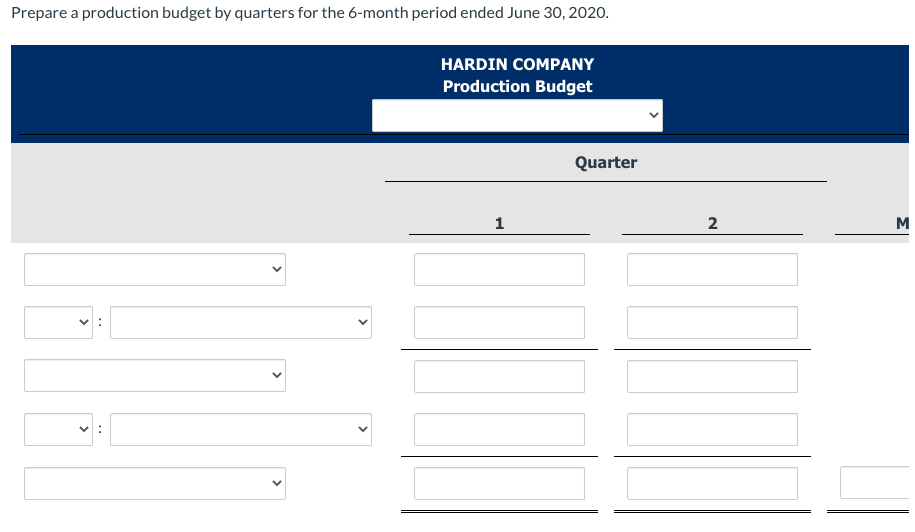Open the first row label dropdown
This screenshot has width=915, height=532.
coord(155,269)
